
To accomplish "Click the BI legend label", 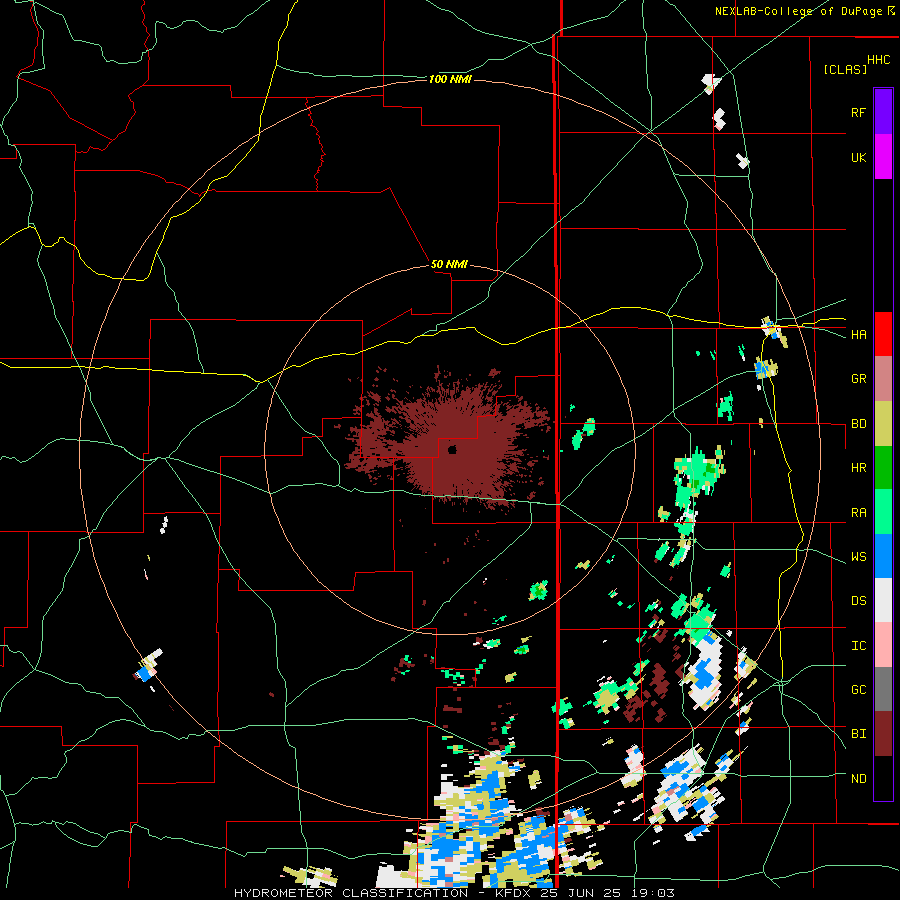I will 858,734.
